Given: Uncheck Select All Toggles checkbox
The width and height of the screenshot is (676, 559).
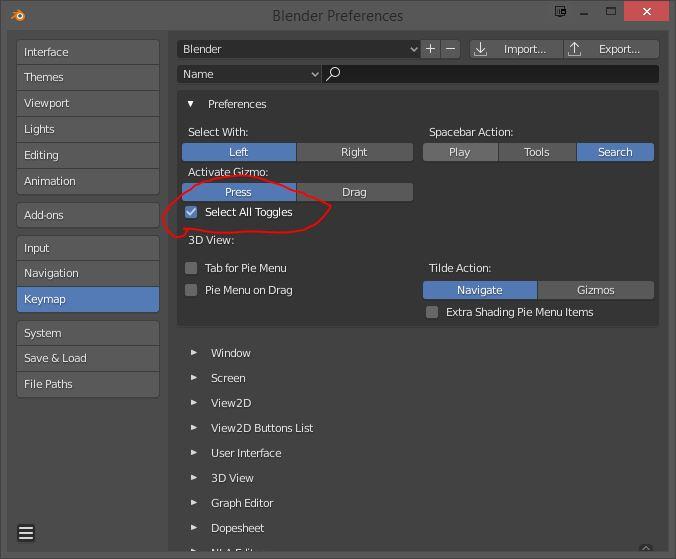Looking at the screenshot, I should click(x=191, y=212).
